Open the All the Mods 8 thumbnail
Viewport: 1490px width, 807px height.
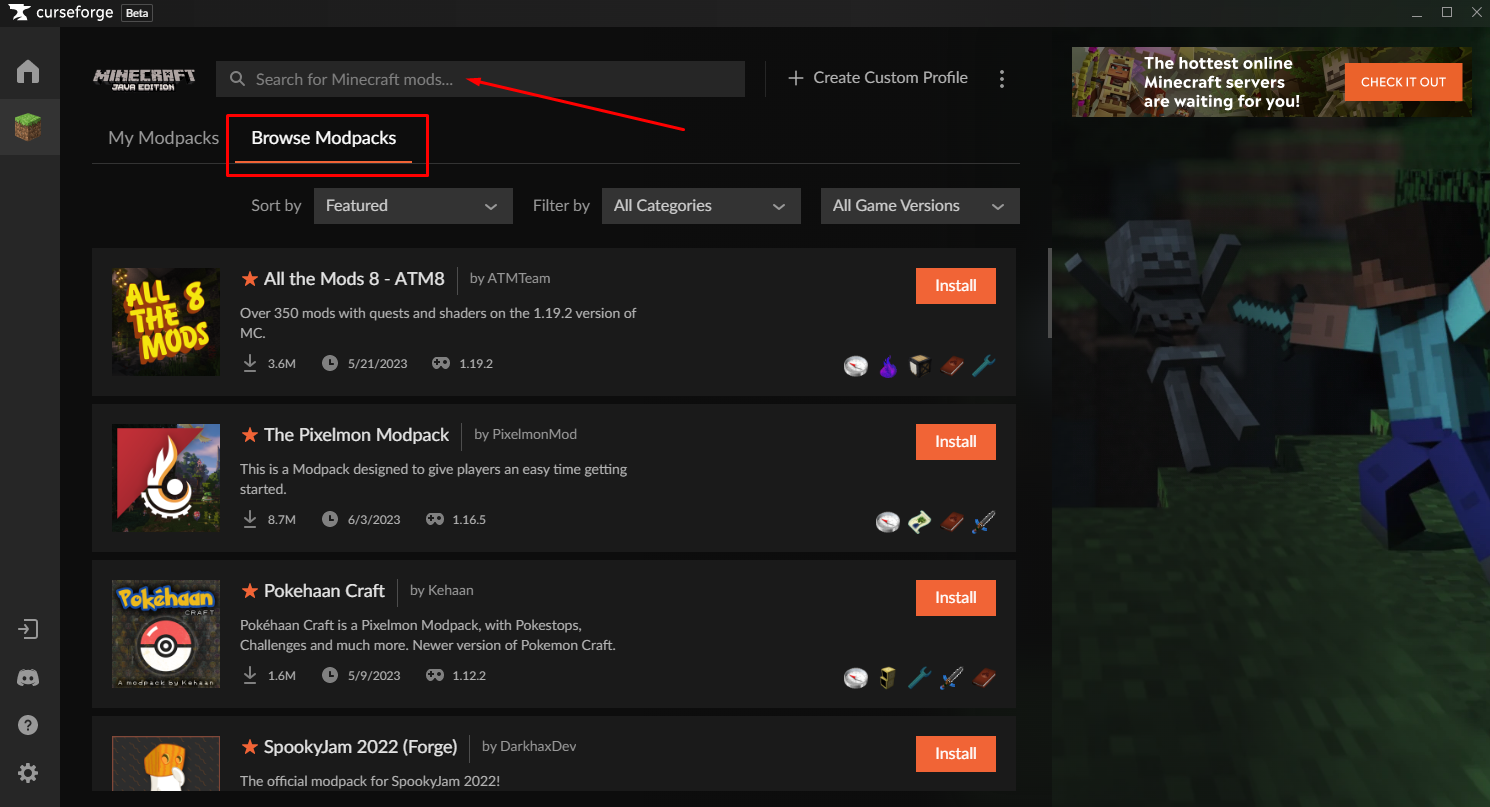pos(166,322)
